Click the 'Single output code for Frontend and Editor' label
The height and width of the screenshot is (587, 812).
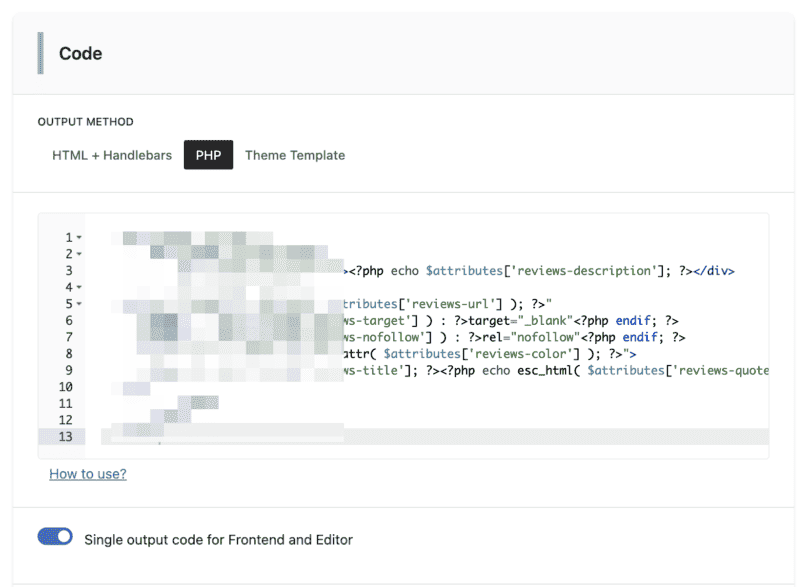point(219,539)
